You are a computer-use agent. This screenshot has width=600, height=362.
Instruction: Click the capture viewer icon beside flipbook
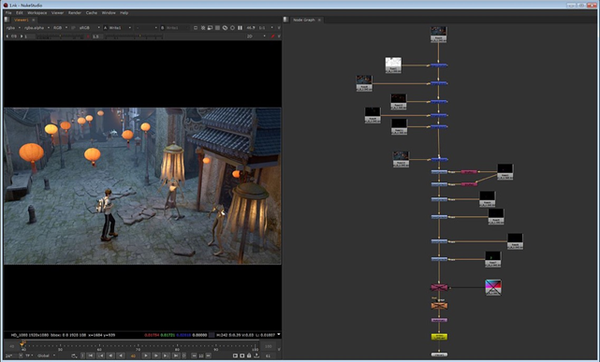(242, 355)
